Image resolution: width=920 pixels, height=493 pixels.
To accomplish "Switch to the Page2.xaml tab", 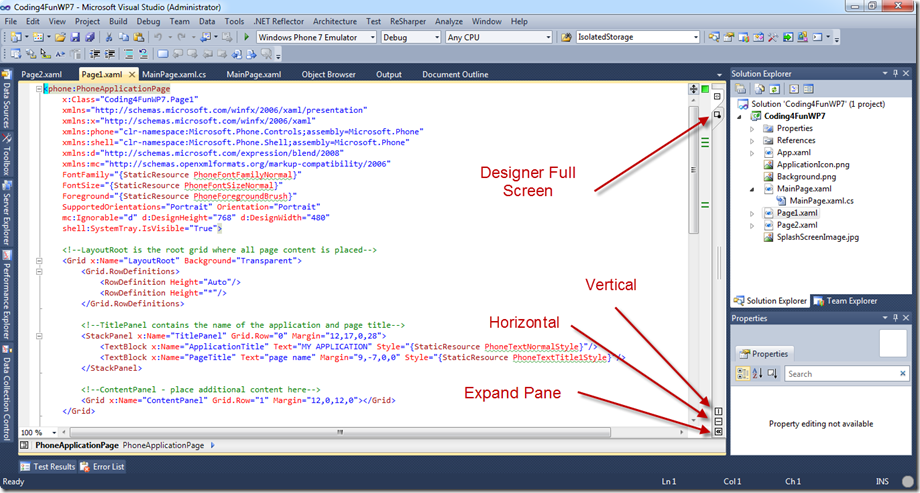I will coord(41,75).
